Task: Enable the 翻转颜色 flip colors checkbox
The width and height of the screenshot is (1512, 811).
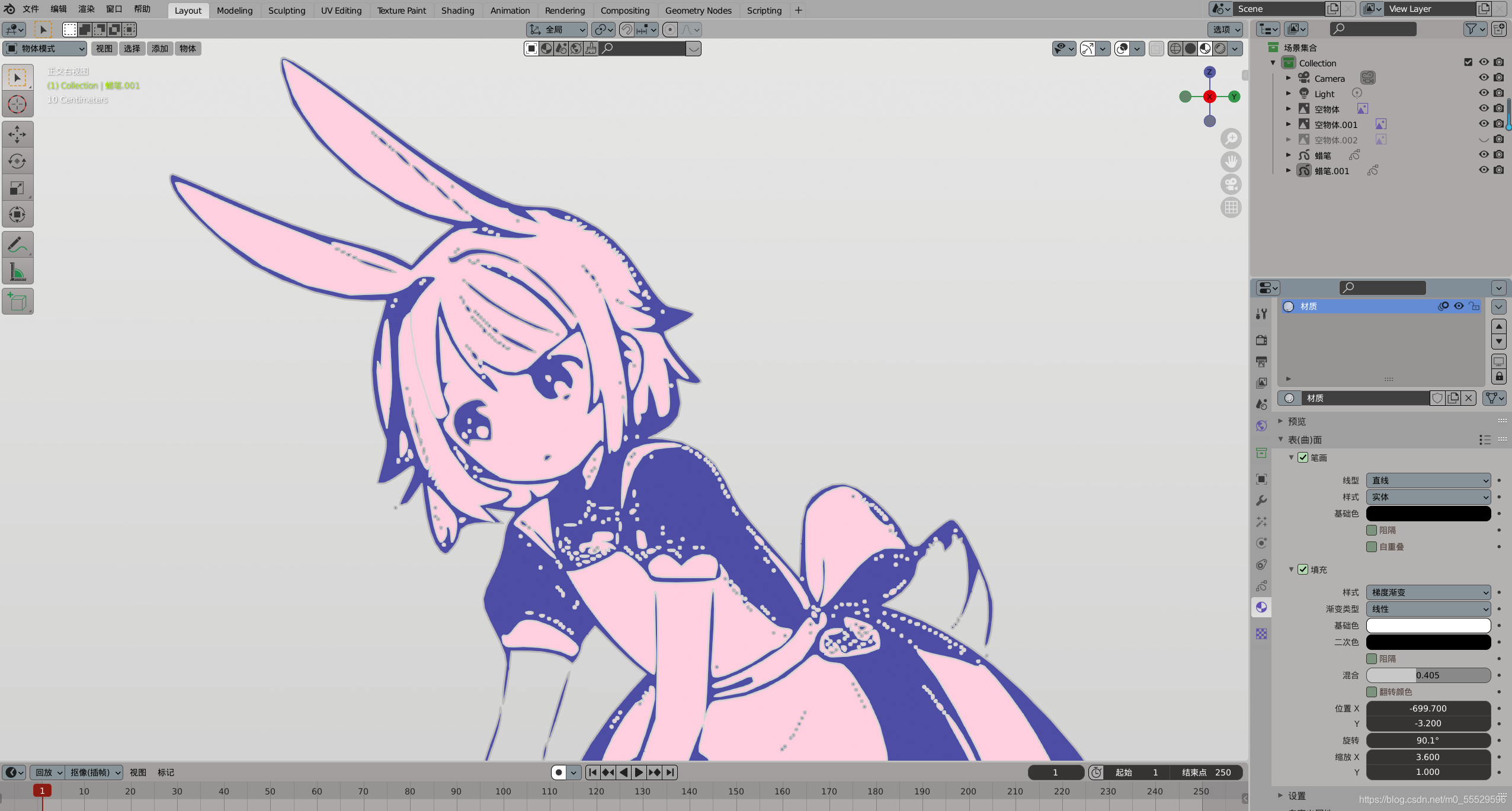Action: pos(1371,692)
